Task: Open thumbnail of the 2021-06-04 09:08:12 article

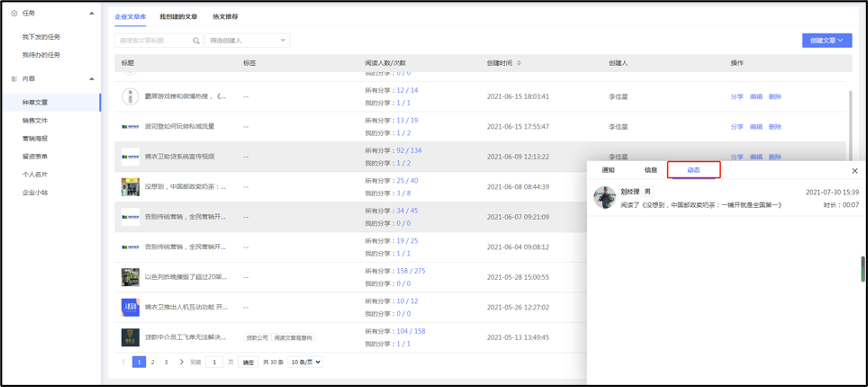Action: pos(130,247)
